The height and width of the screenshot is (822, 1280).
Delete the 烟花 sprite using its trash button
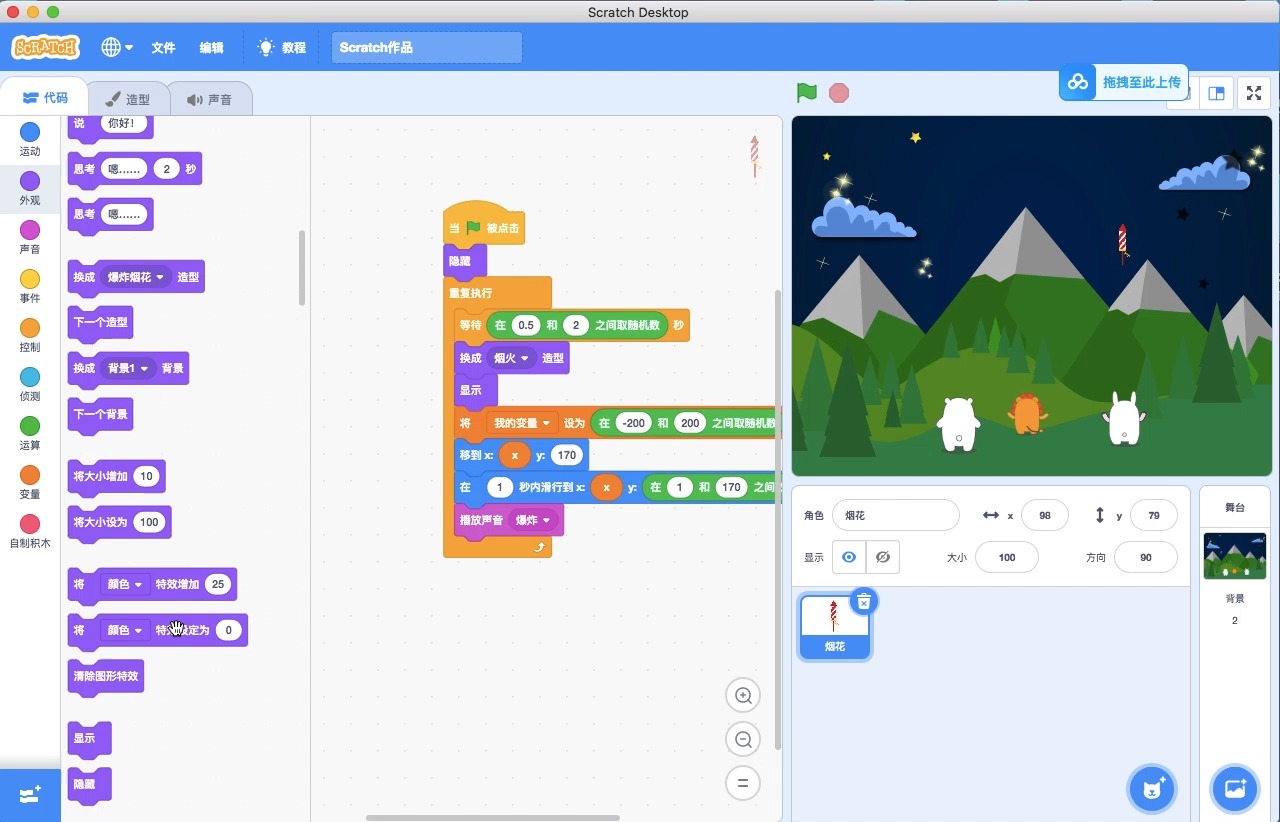[863, 602]
